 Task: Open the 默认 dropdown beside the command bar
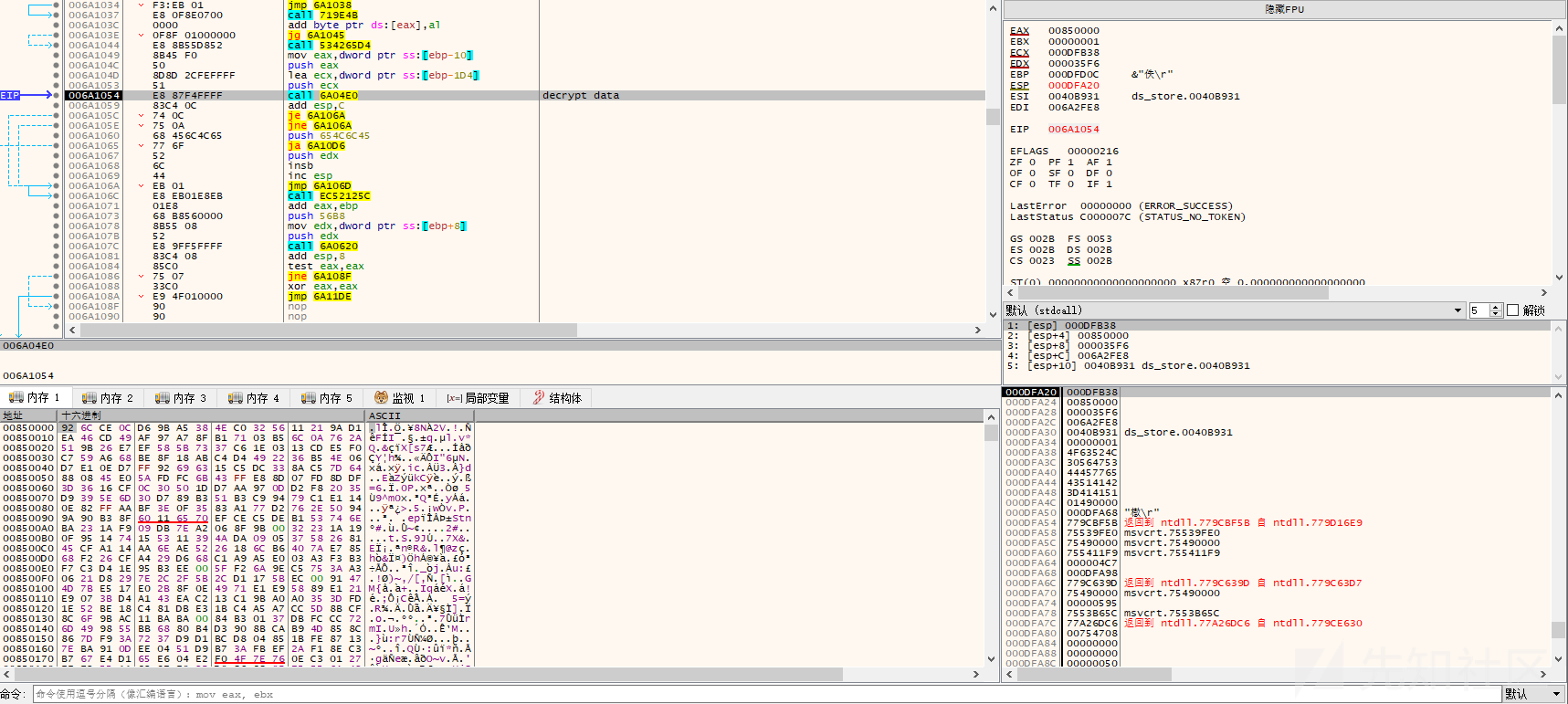pos(1534,694)
